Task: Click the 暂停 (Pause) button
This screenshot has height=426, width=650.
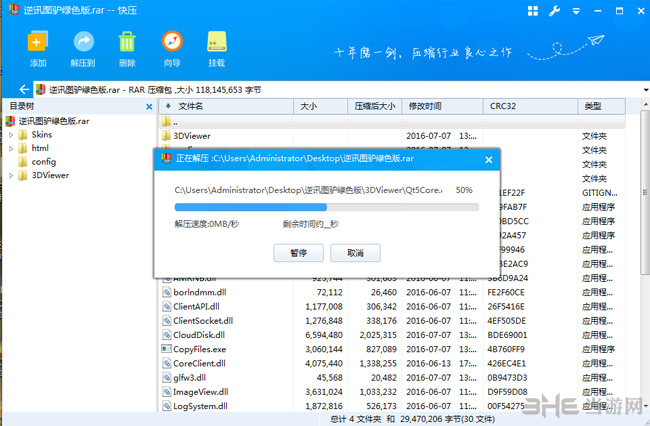Action: 298,253
